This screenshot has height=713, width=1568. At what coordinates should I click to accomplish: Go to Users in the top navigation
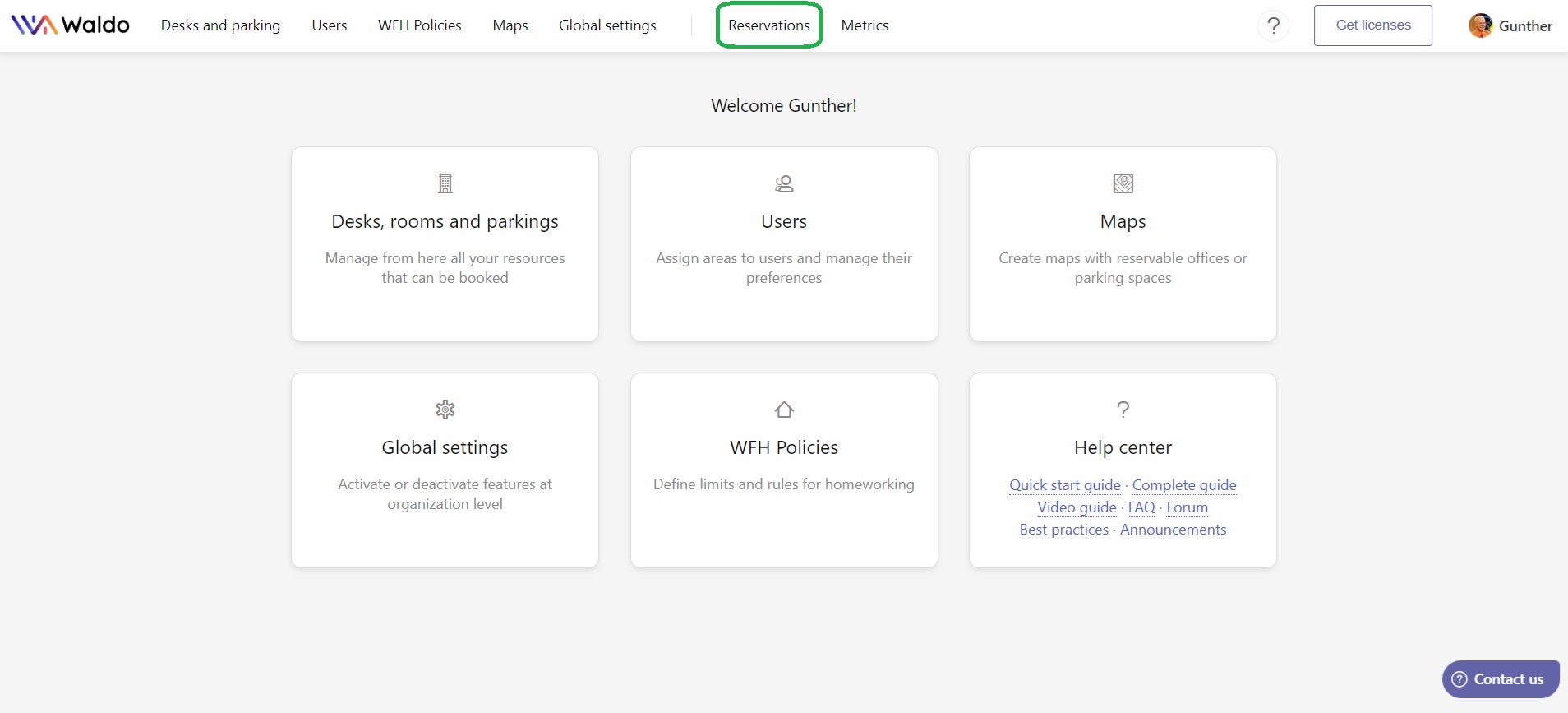[x=330, y=25]
